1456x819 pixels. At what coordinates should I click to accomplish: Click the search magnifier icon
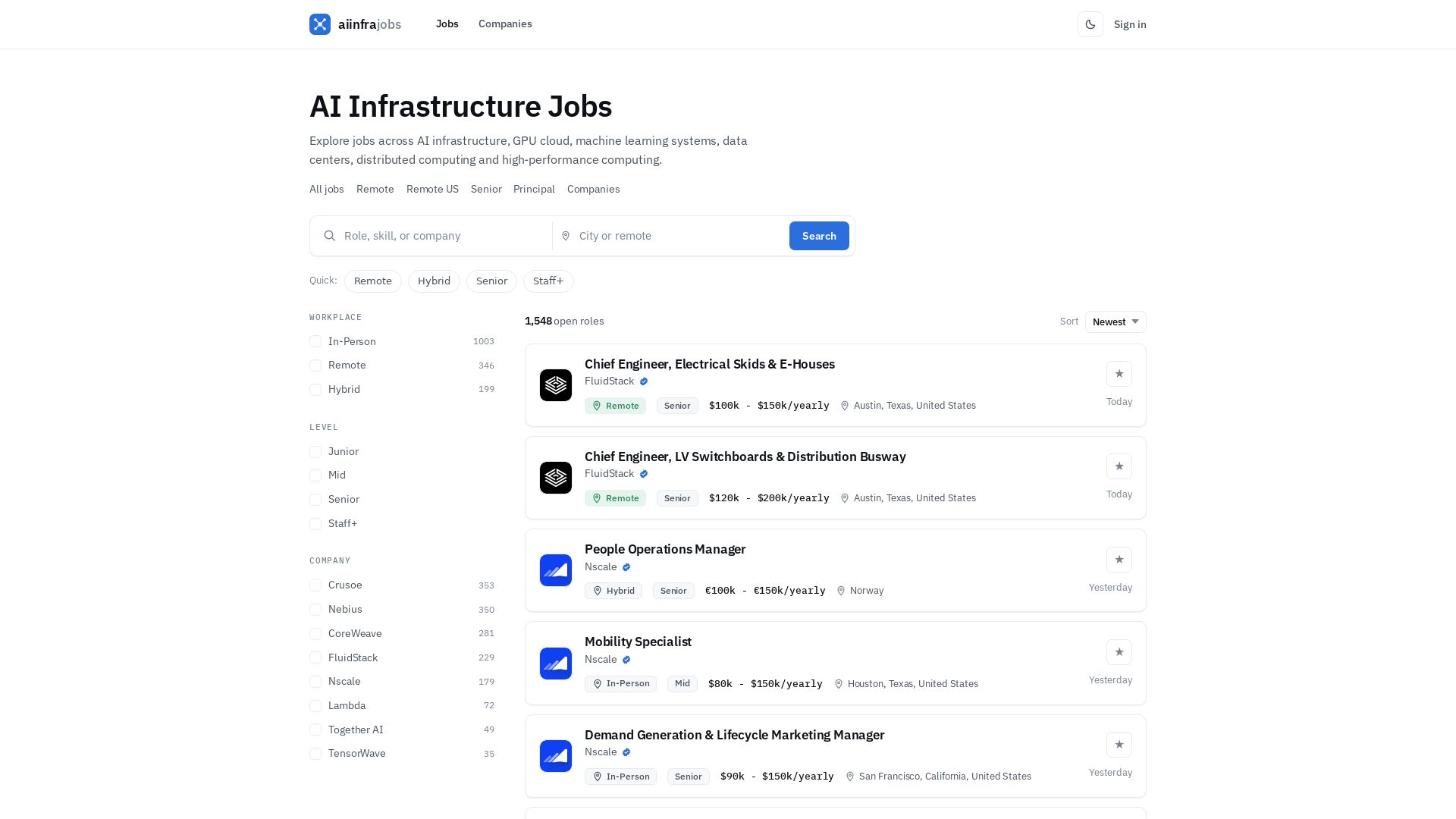(x=330, y=236)
